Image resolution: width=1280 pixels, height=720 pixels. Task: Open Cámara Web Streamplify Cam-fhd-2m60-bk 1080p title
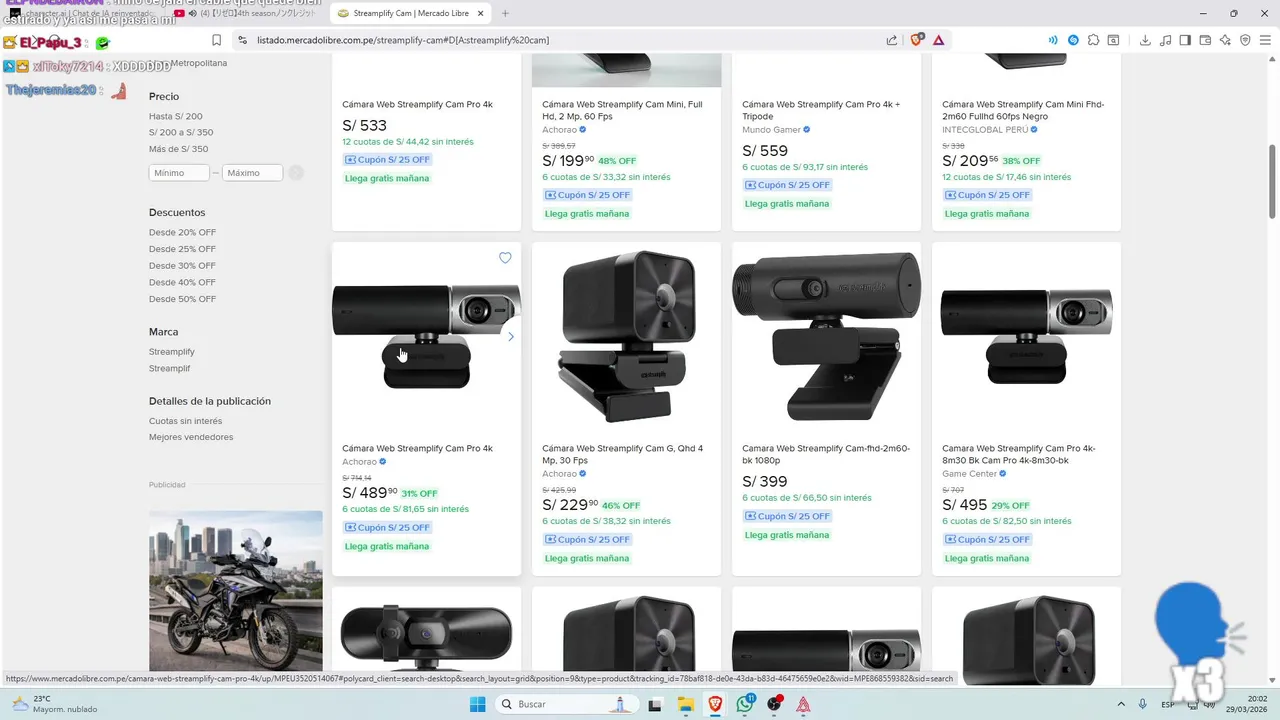click(x=826, y=454)
